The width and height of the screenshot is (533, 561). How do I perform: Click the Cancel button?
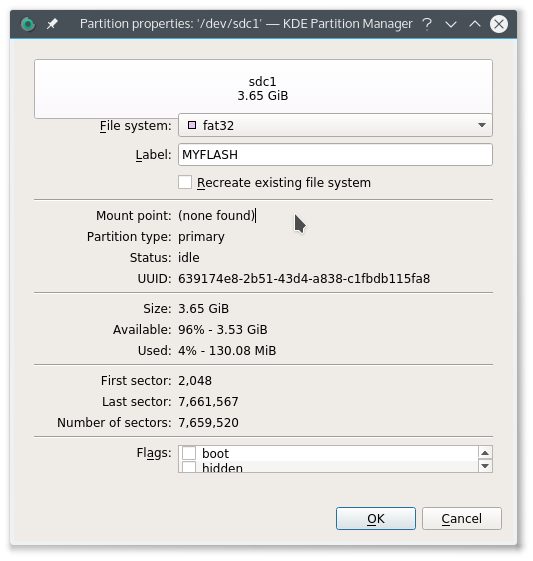coord(461,518)
